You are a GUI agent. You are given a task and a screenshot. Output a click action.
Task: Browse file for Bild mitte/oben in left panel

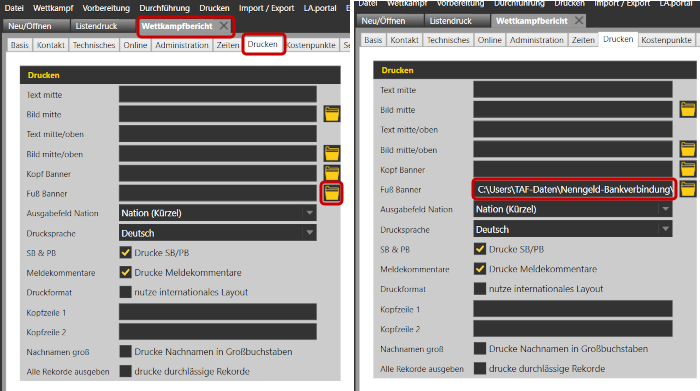(x=332, y=154)
